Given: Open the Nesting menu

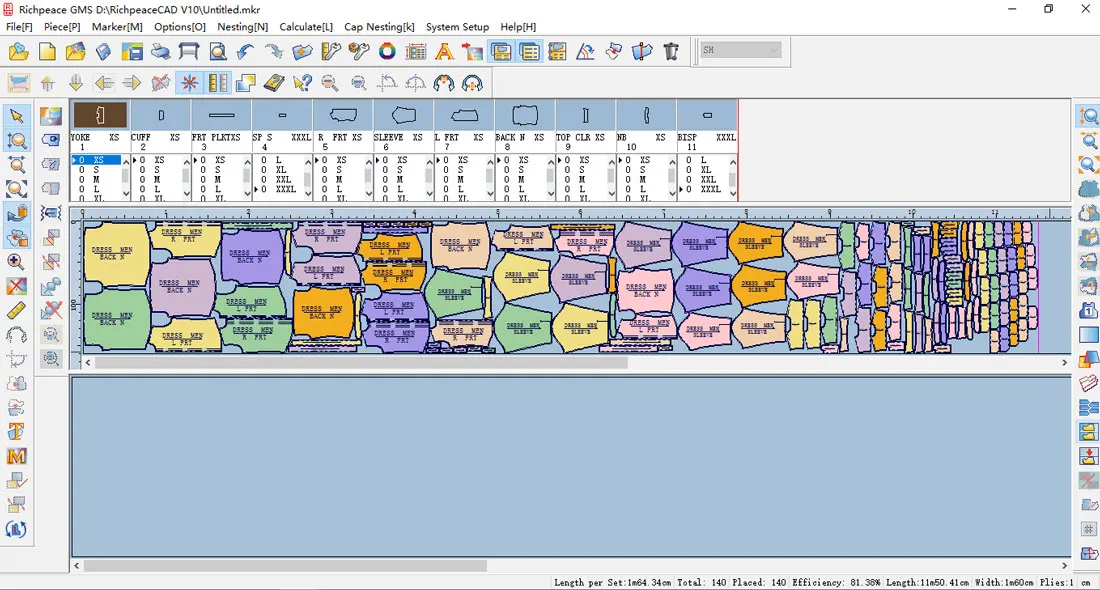Looking at the screenshot, I should tap(242, 27).
